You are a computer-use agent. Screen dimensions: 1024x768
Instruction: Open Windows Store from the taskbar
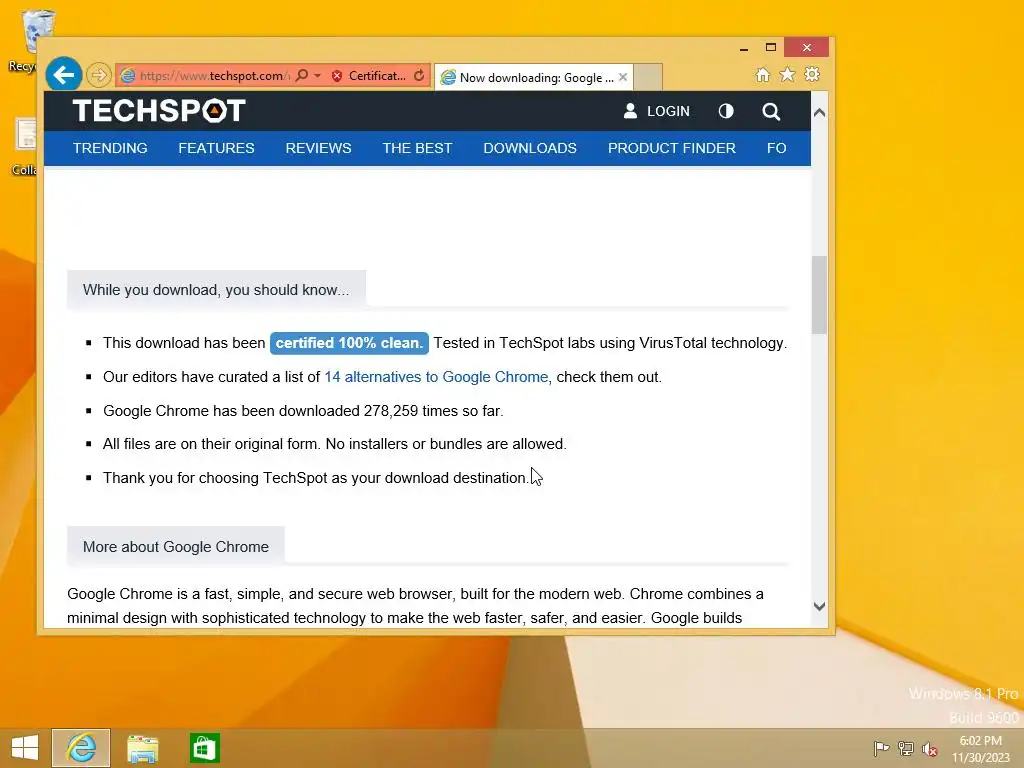(204, 748)
